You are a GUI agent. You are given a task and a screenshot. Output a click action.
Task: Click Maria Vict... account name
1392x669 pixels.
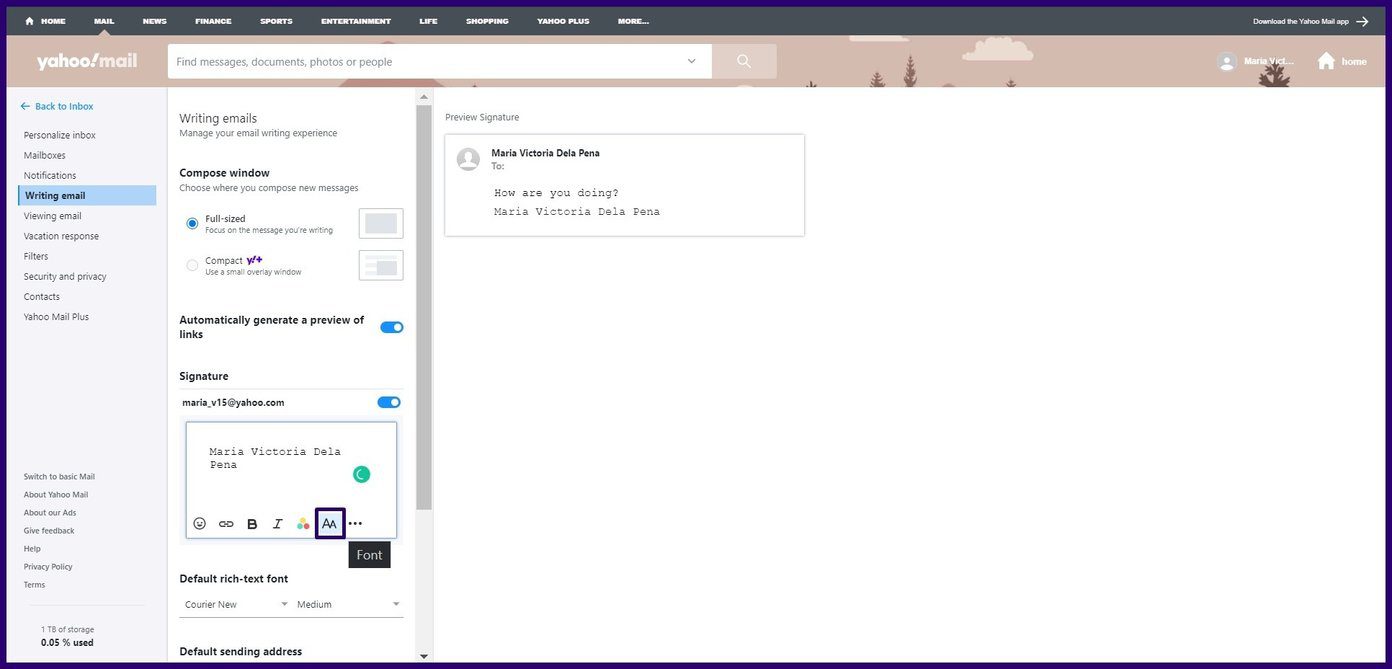click(x=1269, y=61)
